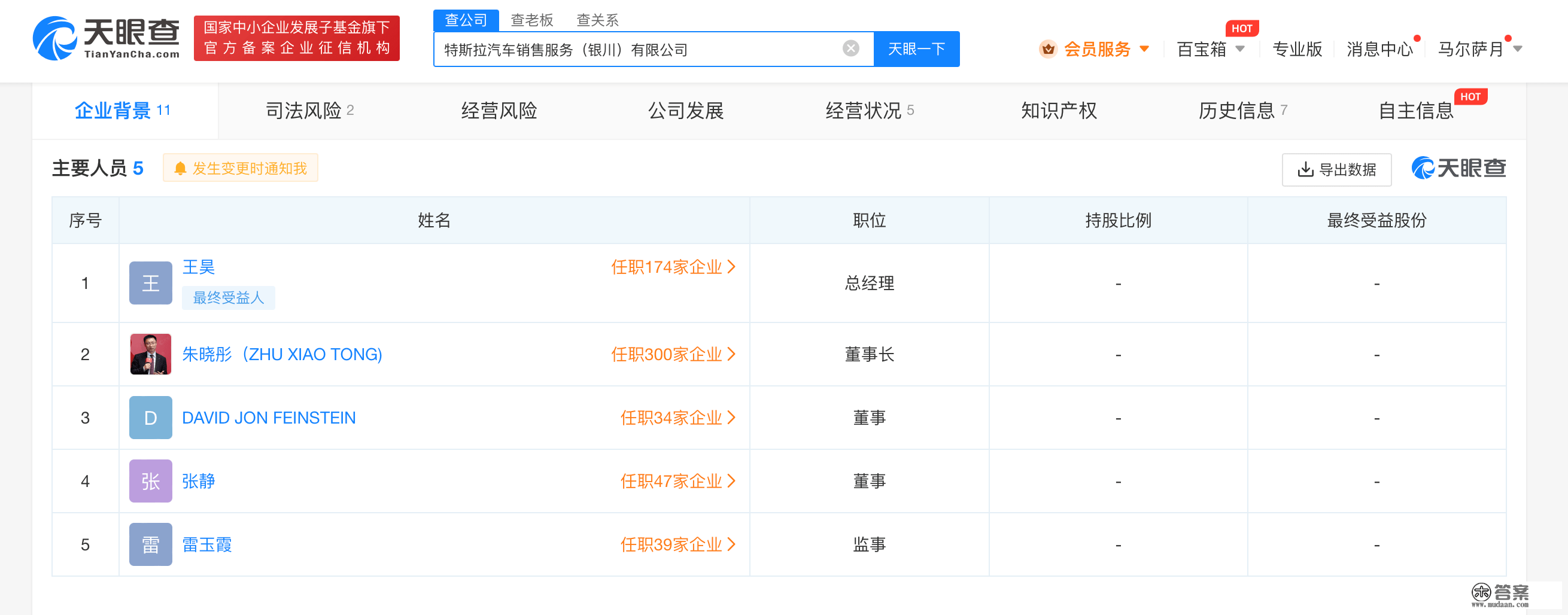Open 雷玉霞's profile link

click(207, 544)
